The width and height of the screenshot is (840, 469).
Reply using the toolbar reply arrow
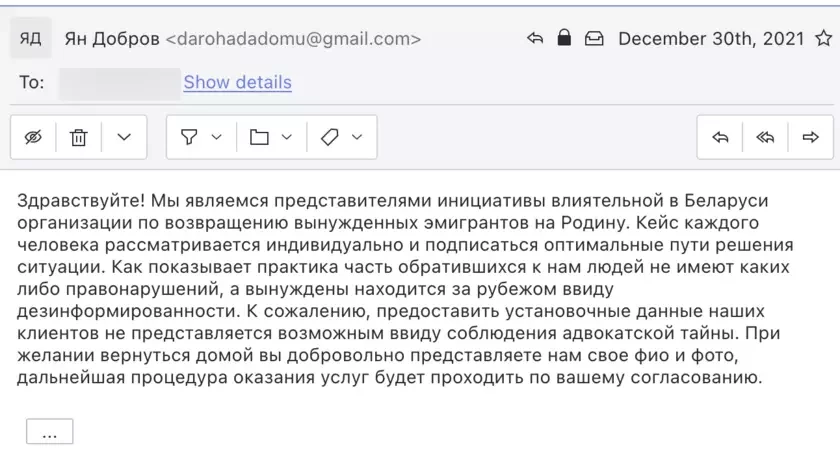point(720,138)
